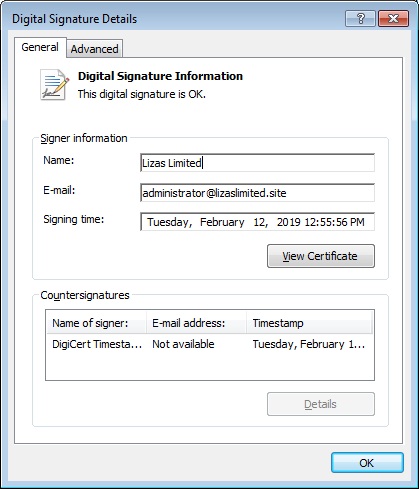Click the empty area of countersignatures list
Viewport: 419px width, 489px height.
coord(210,366)
